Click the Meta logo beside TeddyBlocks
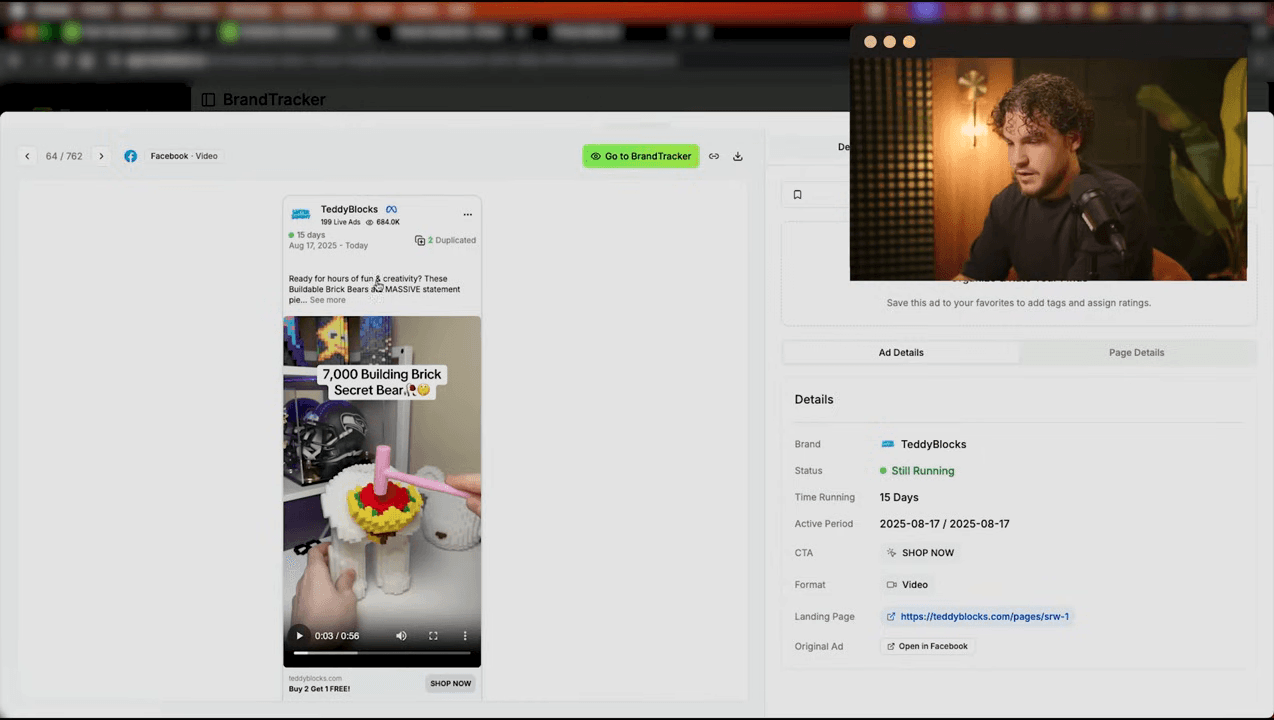The width and height of the screenshot is (1274, 720). [x=392, y=209]
